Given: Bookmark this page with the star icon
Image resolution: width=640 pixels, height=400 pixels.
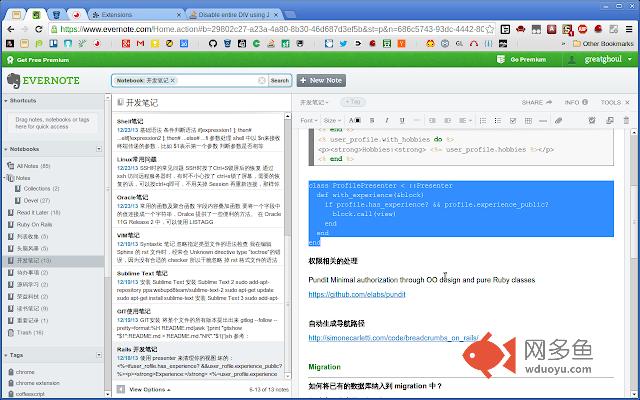Looking at the screenshot, I should pyautogui.click(x=490, y=29).
